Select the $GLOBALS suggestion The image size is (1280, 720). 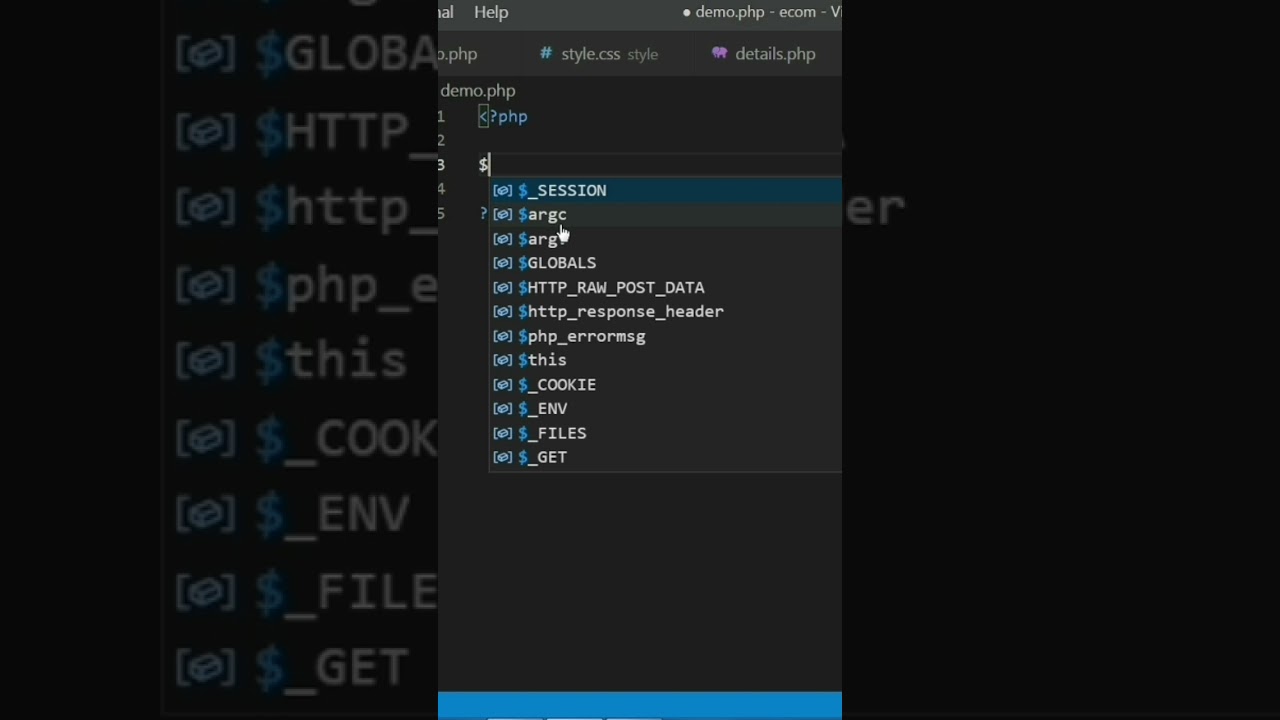point(665,263)
